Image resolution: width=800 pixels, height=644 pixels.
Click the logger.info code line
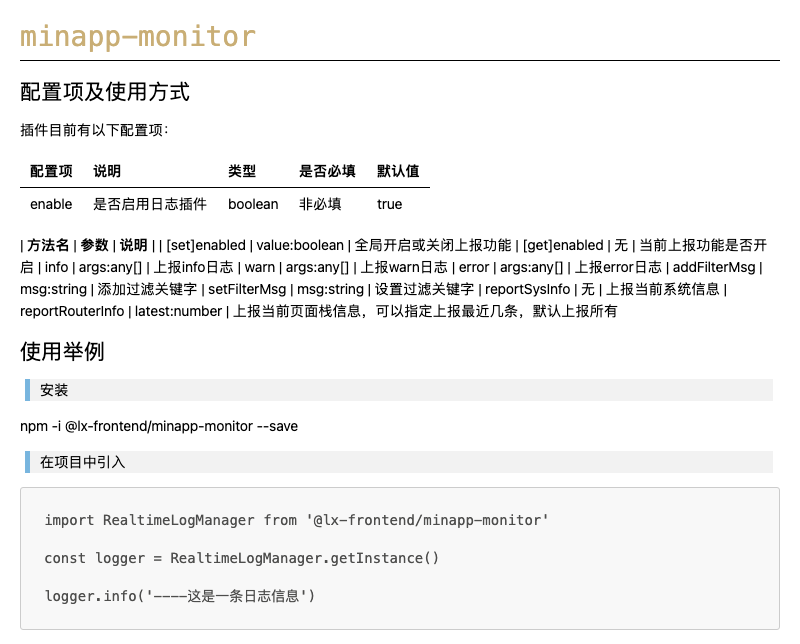[180, 596]
